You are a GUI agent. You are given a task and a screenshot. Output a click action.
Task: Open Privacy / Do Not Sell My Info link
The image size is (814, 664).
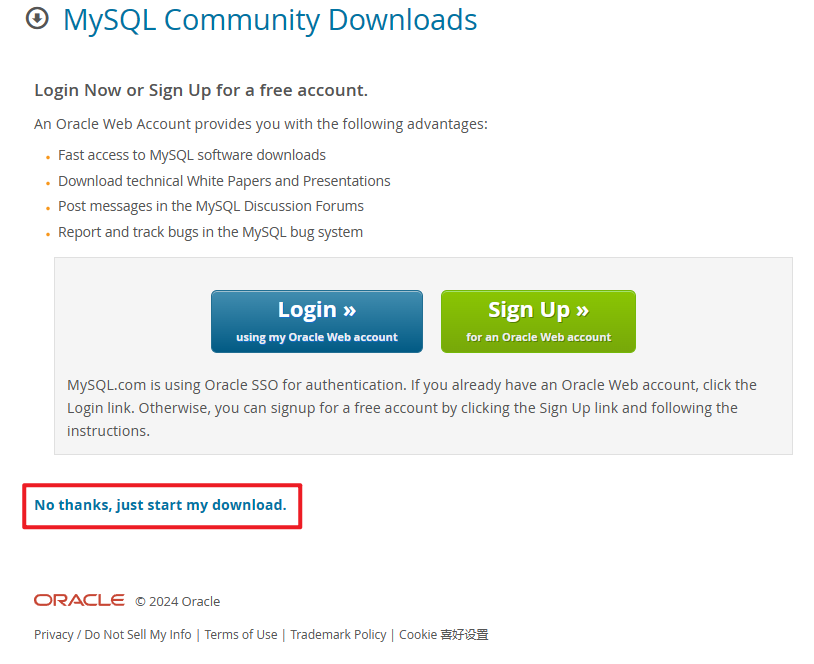coord(113,634)
